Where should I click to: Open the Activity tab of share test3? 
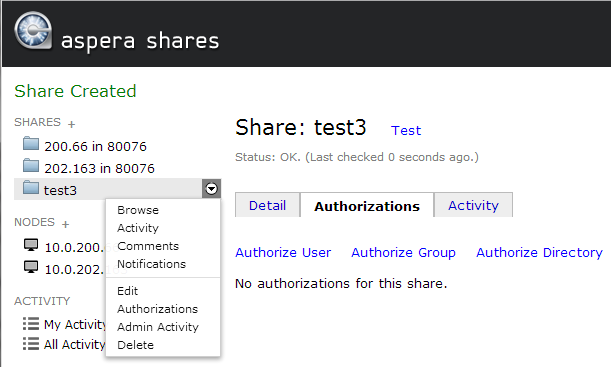click(x=473, y=205)
